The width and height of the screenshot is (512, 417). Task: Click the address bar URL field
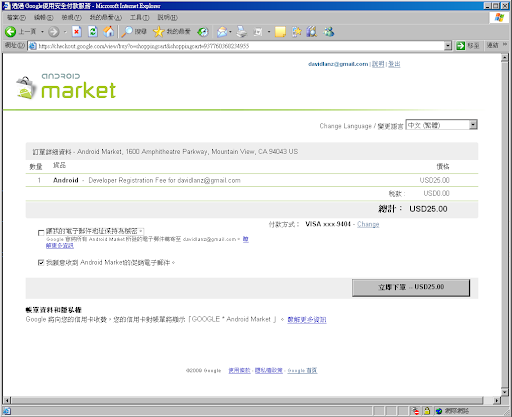point(236,46)
